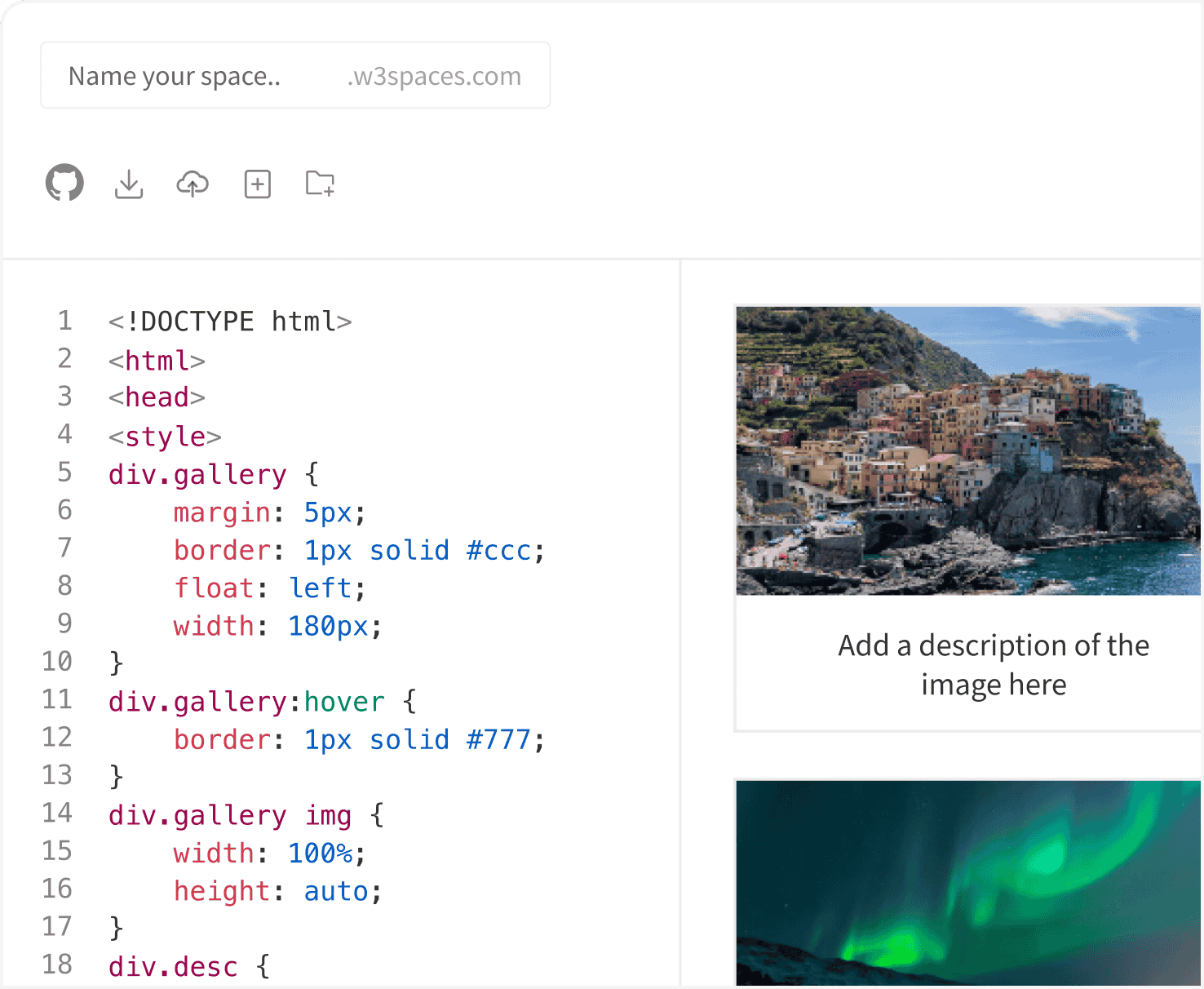Click the '#777' border color value
1204x989 pixels.
coord(498,739)
